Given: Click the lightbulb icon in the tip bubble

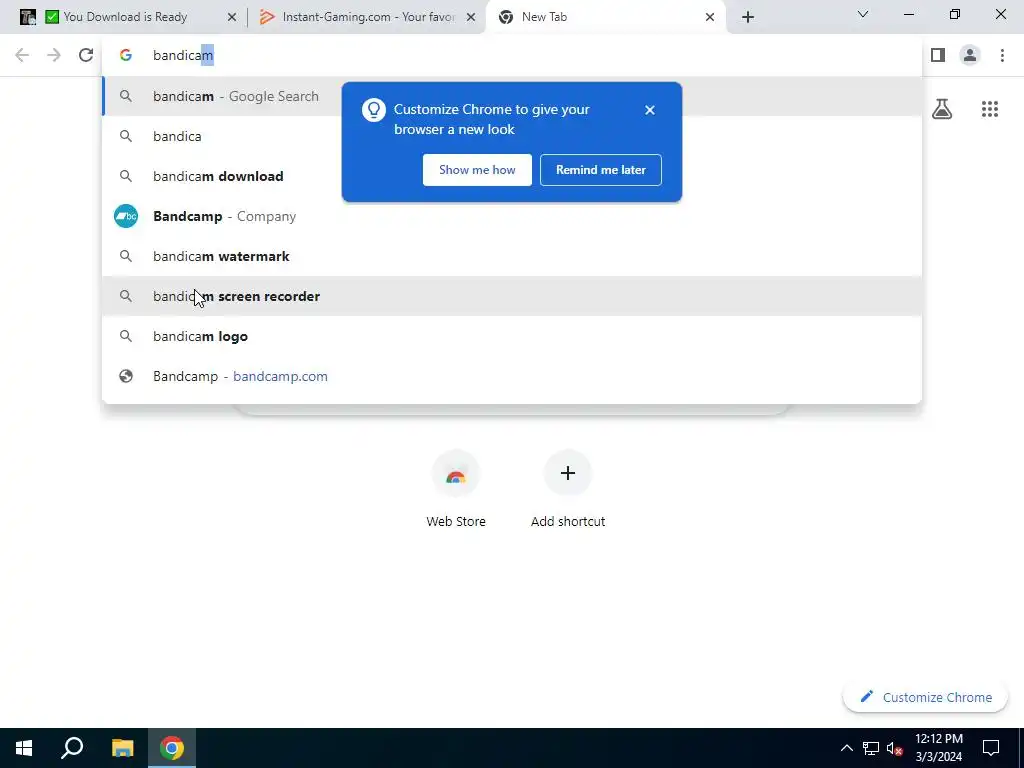Looking at the screenshot, I should tap(374, 110).
